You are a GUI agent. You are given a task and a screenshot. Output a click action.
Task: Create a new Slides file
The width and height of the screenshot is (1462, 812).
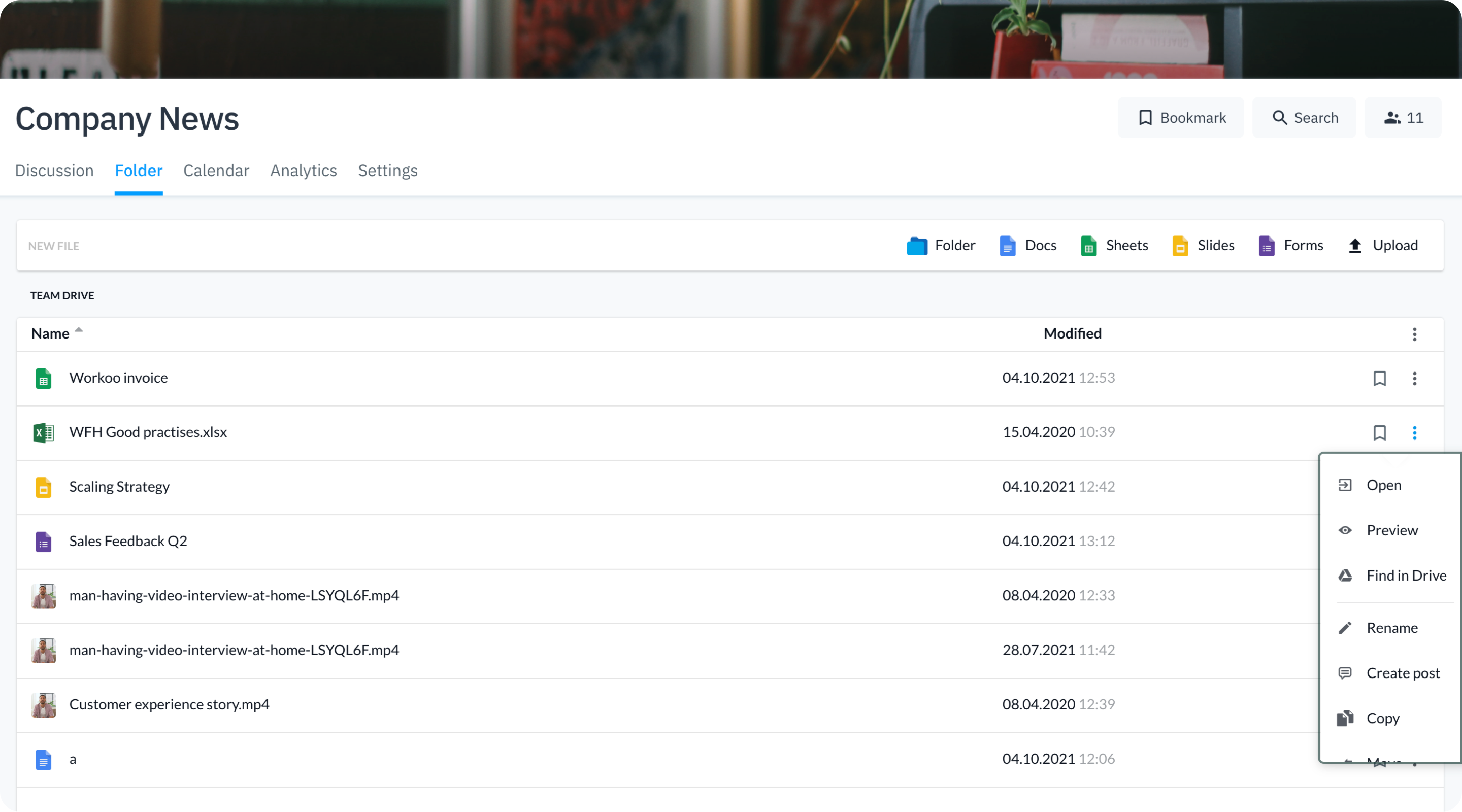[x=1203, y=245]
